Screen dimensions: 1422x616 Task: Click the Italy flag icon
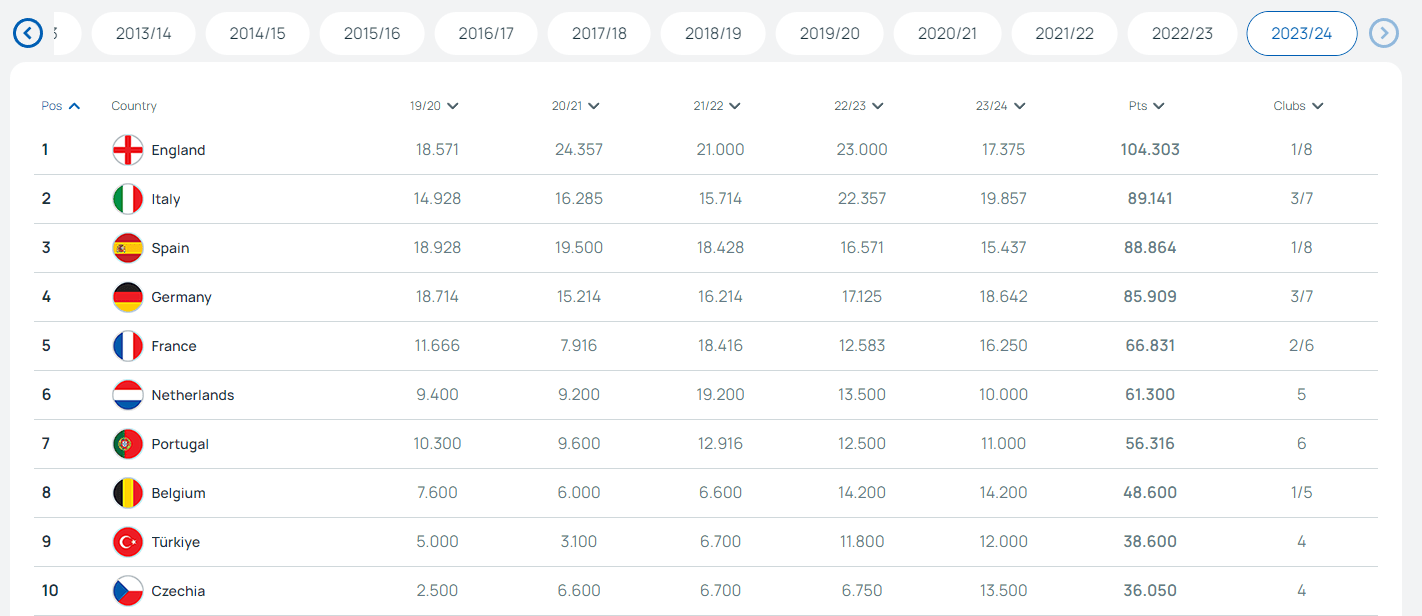128,199
